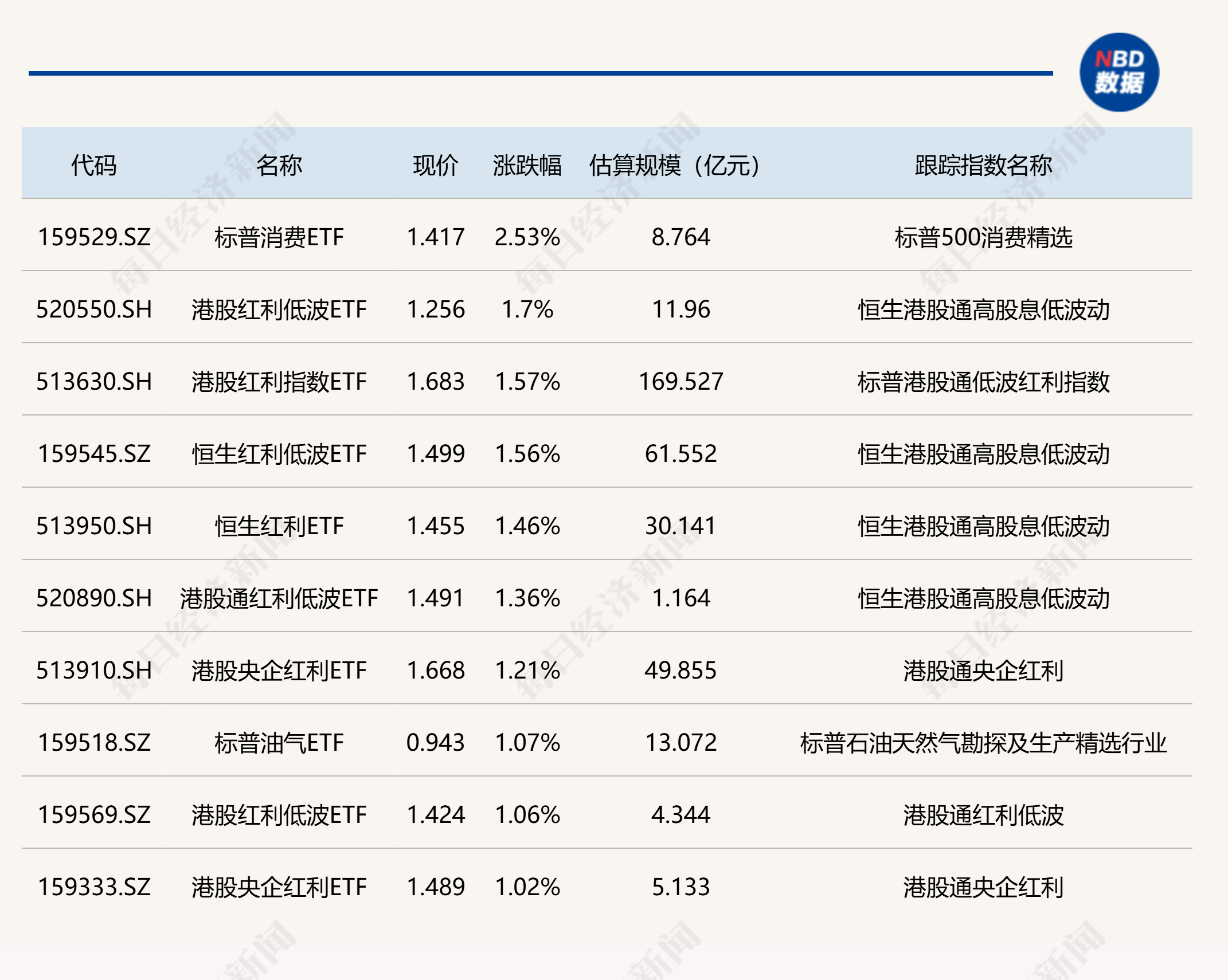The height and width of the screenshot is (980, 1228).
Task: Click the 涨跌幅 column header
Action: pos(527,166)
